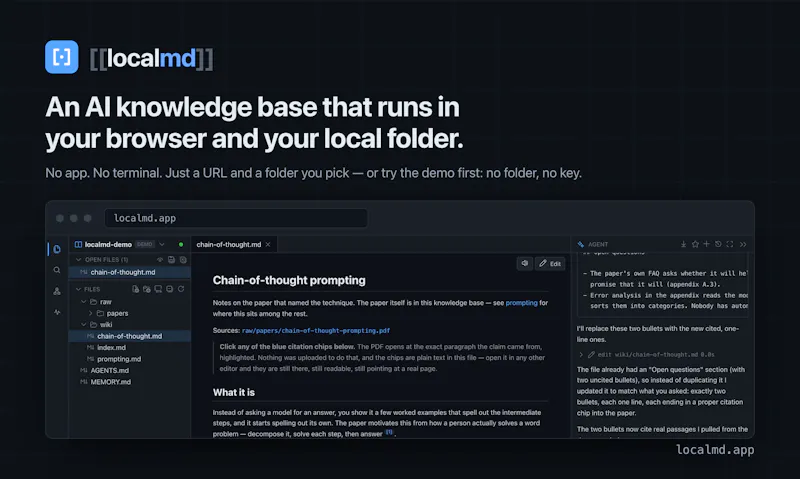Collapse the raw folder
The height and width of the screenshot is (479, 800).
tap(84, 301)
